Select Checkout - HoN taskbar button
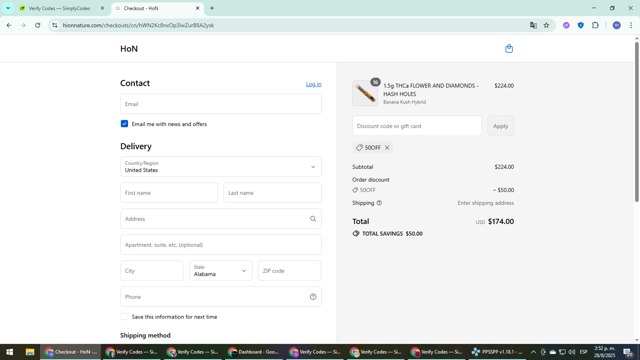This screenshot has height=360, width=640. tap(71, 352)
